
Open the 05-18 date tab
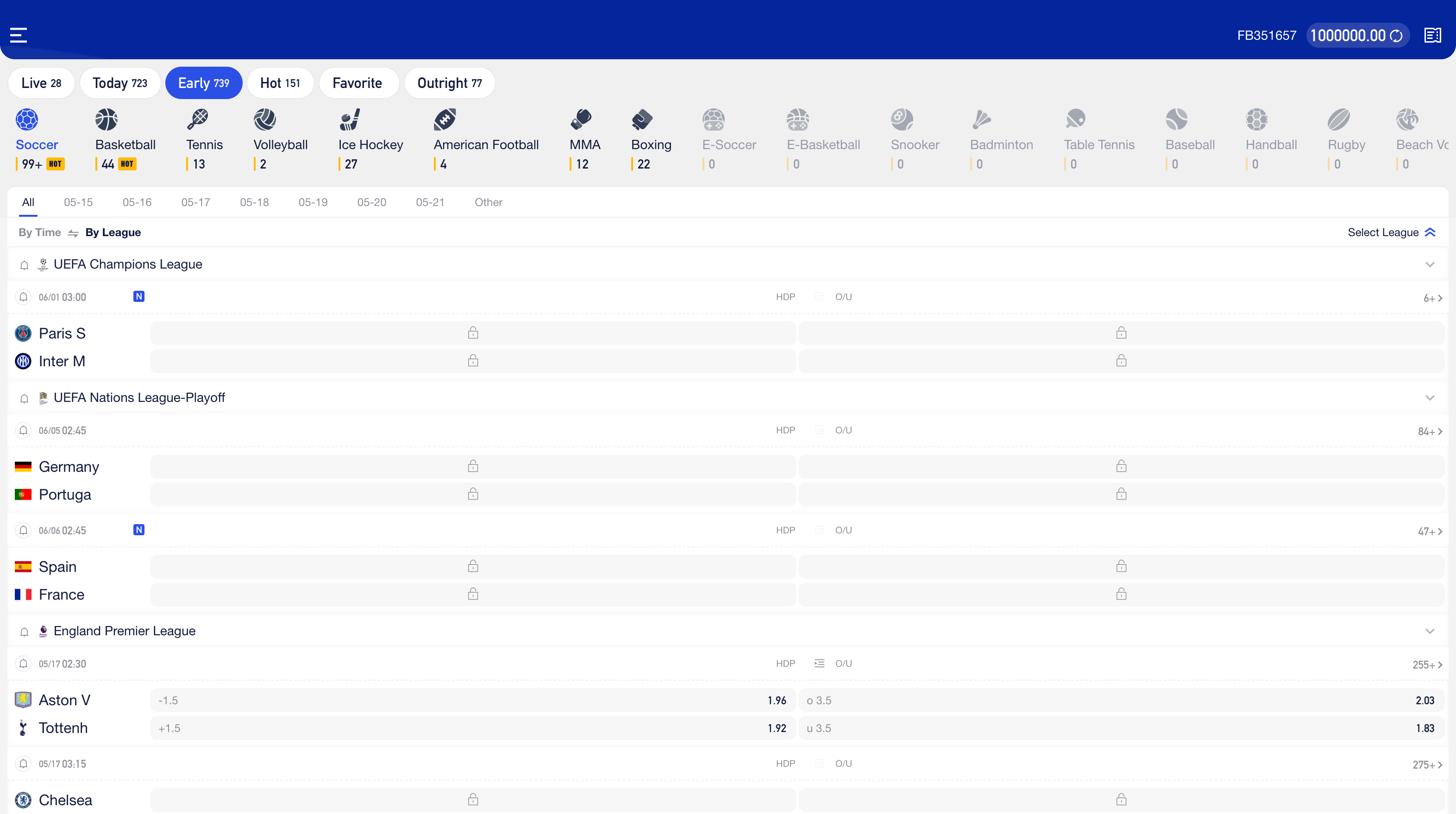pos(254,202)
